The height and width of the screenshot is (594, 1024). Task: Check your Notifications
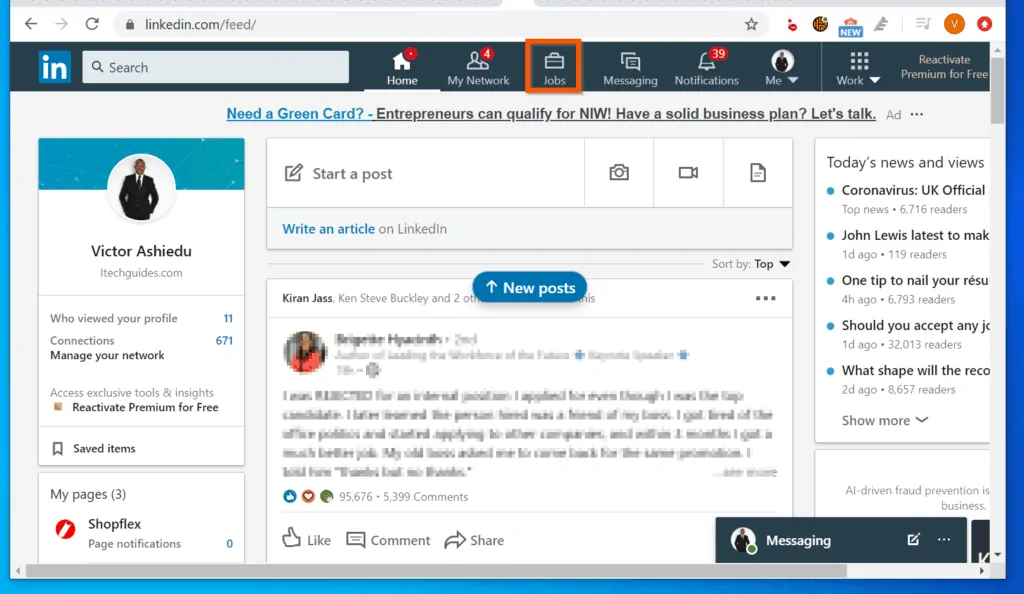(x=707, y=66)
